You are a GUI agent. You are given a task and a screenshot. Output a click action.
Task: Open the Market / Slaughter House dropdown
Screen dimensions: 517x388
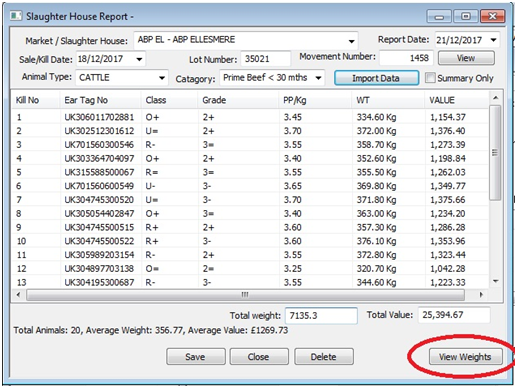click(x=351, y=41)
